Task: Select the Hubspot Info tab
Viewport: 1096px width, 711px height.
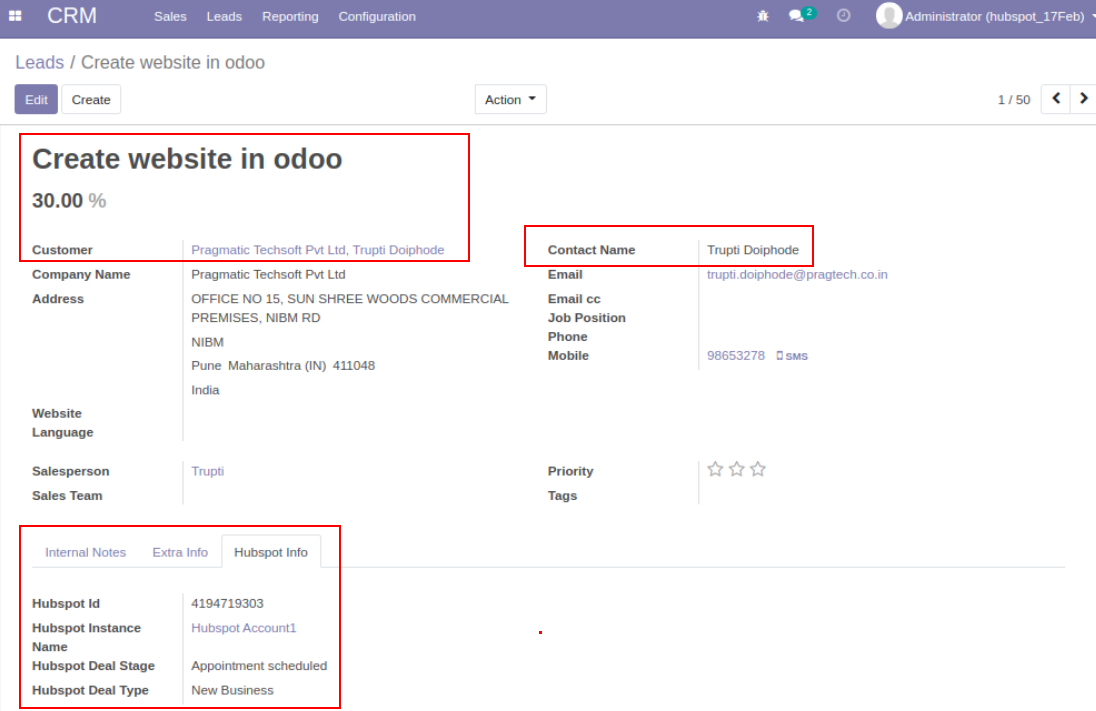Action: pyautogui.click(x=271, y=552)
